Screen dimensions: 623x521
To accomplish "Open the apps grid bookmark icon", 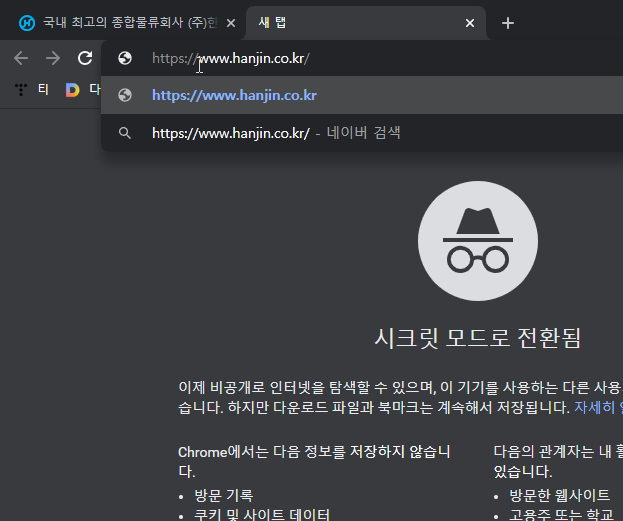I will coord(21,89).
